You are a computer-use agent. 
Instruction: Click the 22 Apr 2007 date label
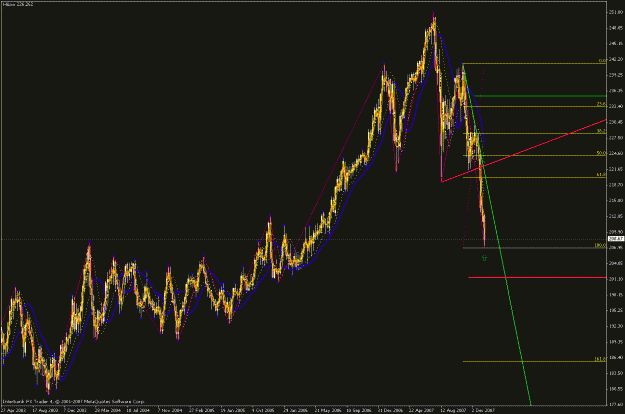(421, 410)
